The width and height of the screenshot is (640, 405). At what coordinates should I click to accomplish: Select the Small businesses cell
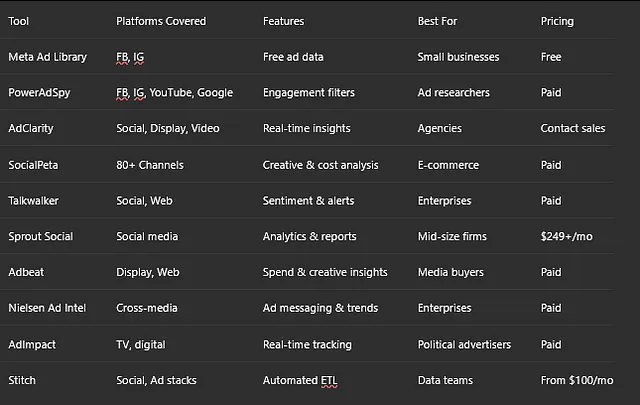point(458,57)
